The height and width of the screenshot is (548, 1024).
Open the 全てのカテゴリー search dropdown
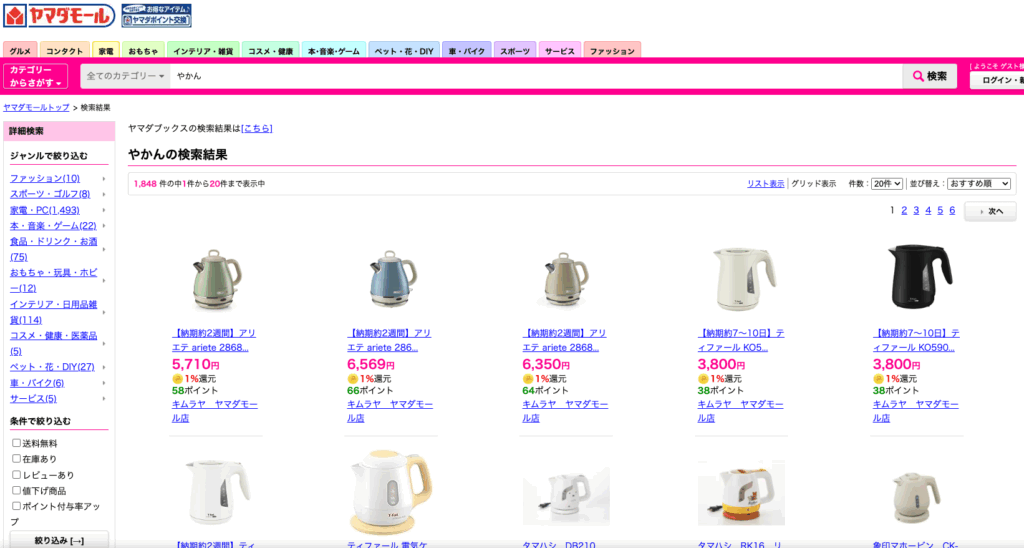pyautogui.click(x=125, y=76)
